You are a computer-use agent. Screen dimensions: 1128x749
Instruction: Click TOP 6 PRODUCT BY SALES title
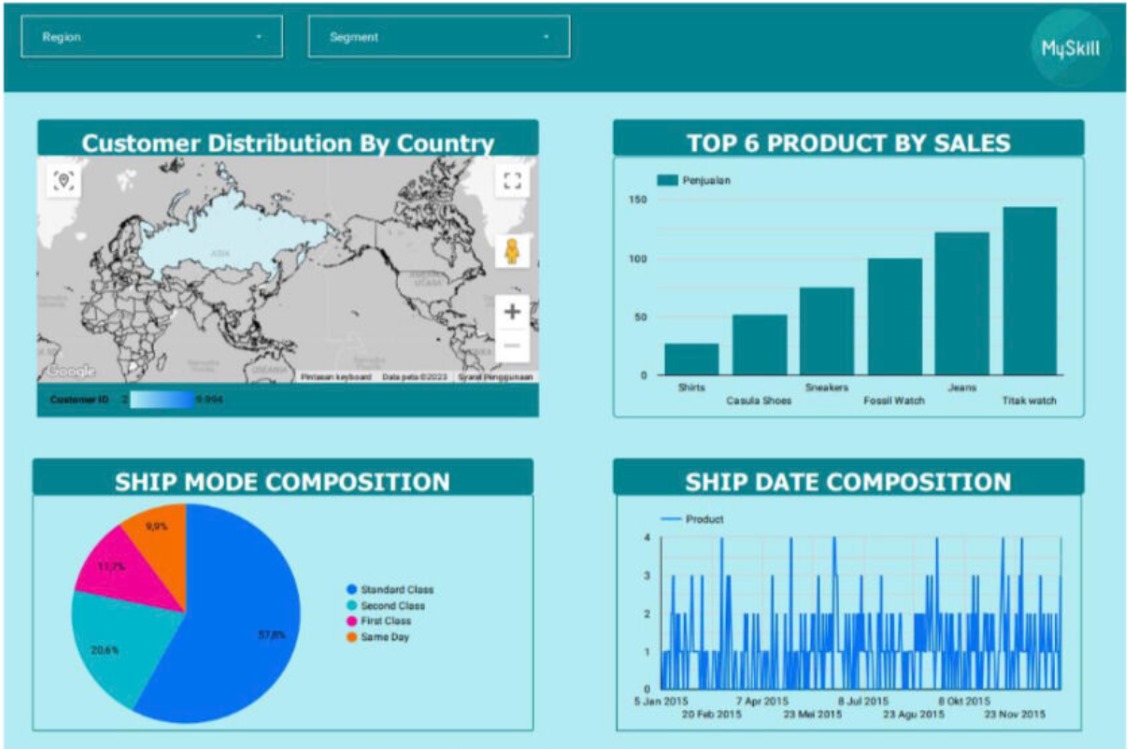[x=849, y=143]
